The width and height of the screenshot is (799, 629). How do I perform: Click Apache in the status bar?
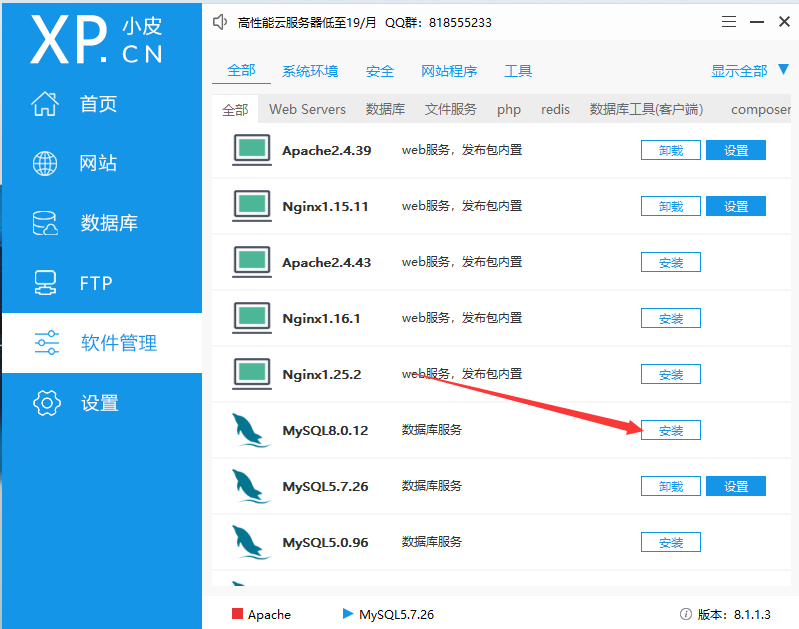coord(269,615)
